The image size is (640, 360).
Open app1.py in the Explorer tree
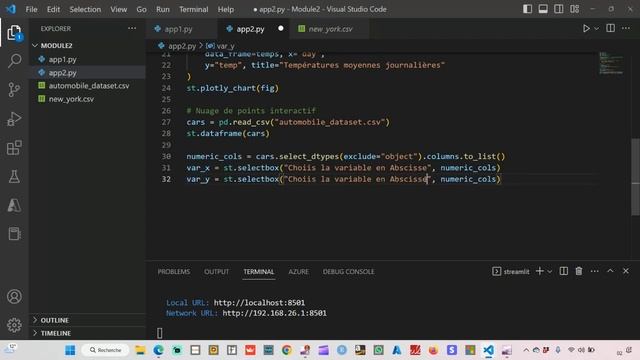click(x=62, y=60)
